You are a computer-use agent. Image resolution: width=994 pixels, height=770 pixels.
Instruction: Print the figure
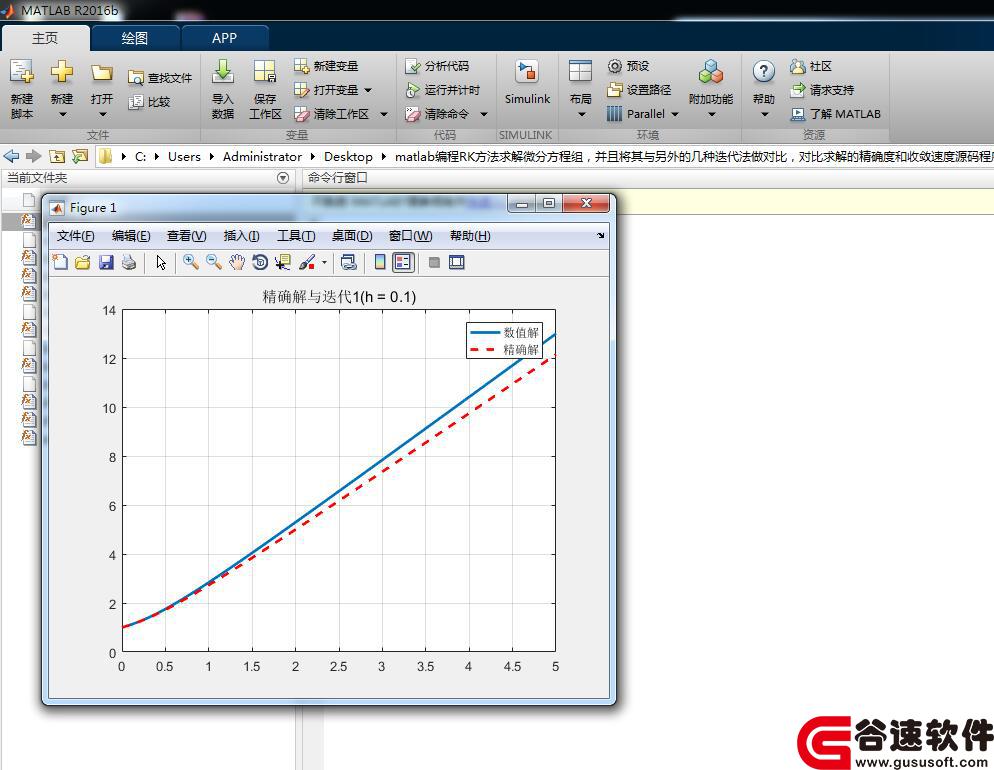point(129,262)
